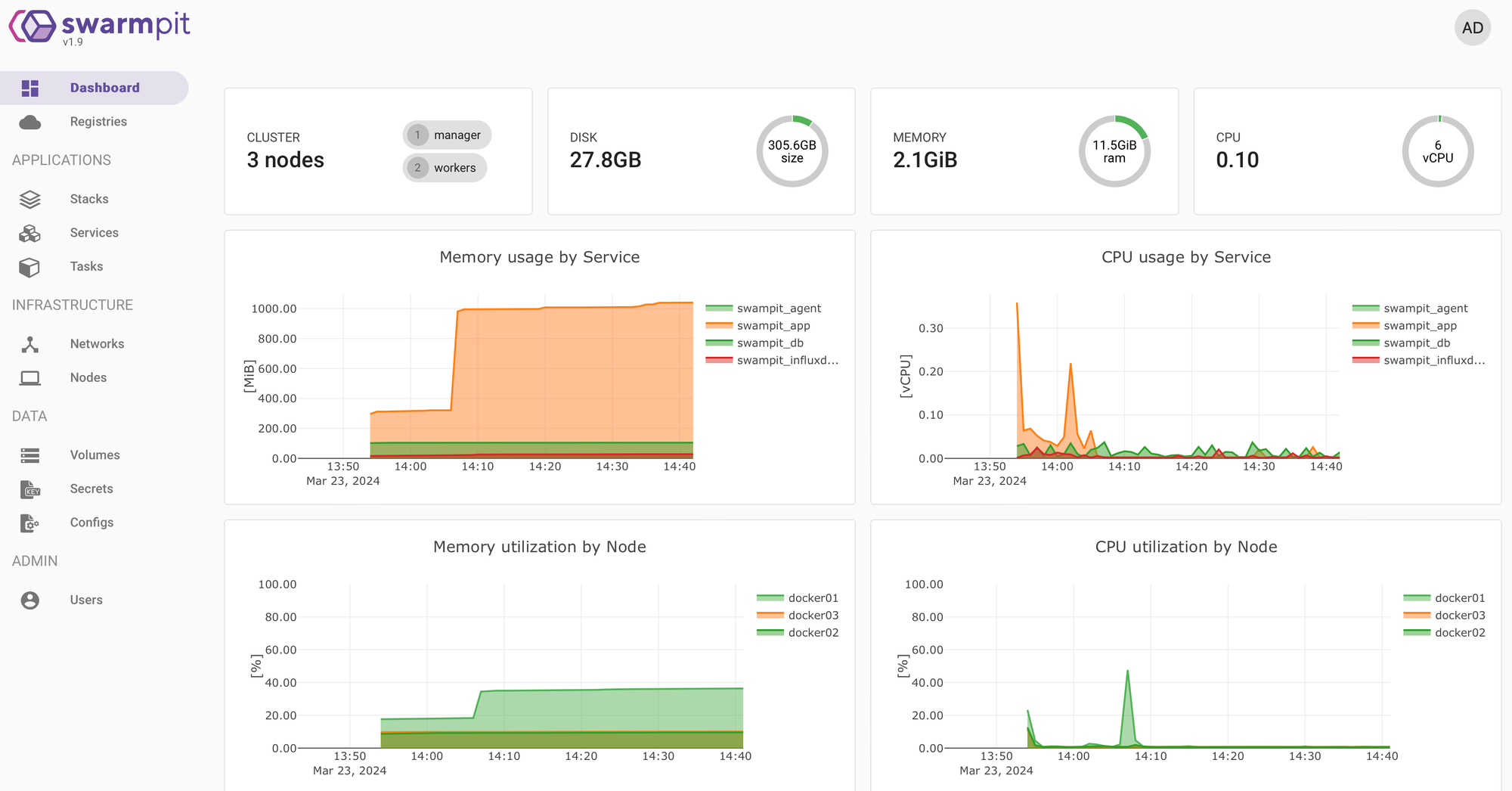The height and width of the screenshot is (791, 1512).
Task: Toggle docker01 in Memory utilization legend
Action: coord(798,598)
